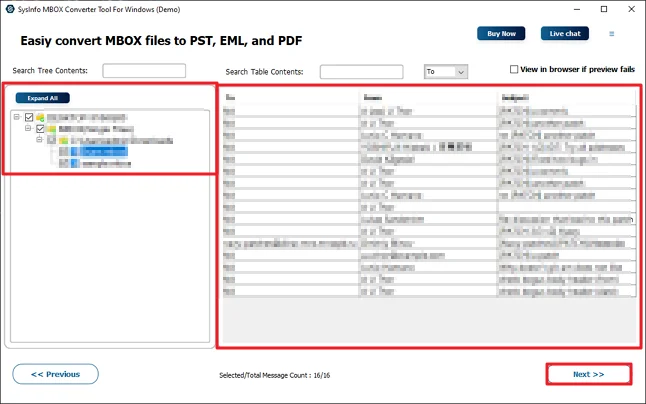Screen dimensions: 646x404
Task: Open the hamburger menu beside Live chat
Action: [611, 34]
